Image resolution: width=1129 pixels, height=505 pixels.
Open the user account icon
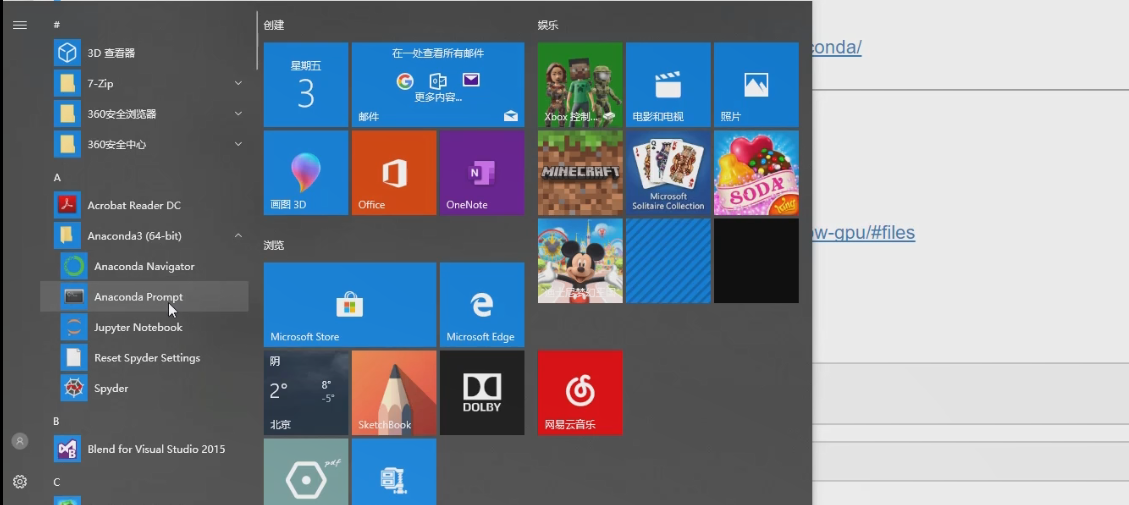point(20,441)
